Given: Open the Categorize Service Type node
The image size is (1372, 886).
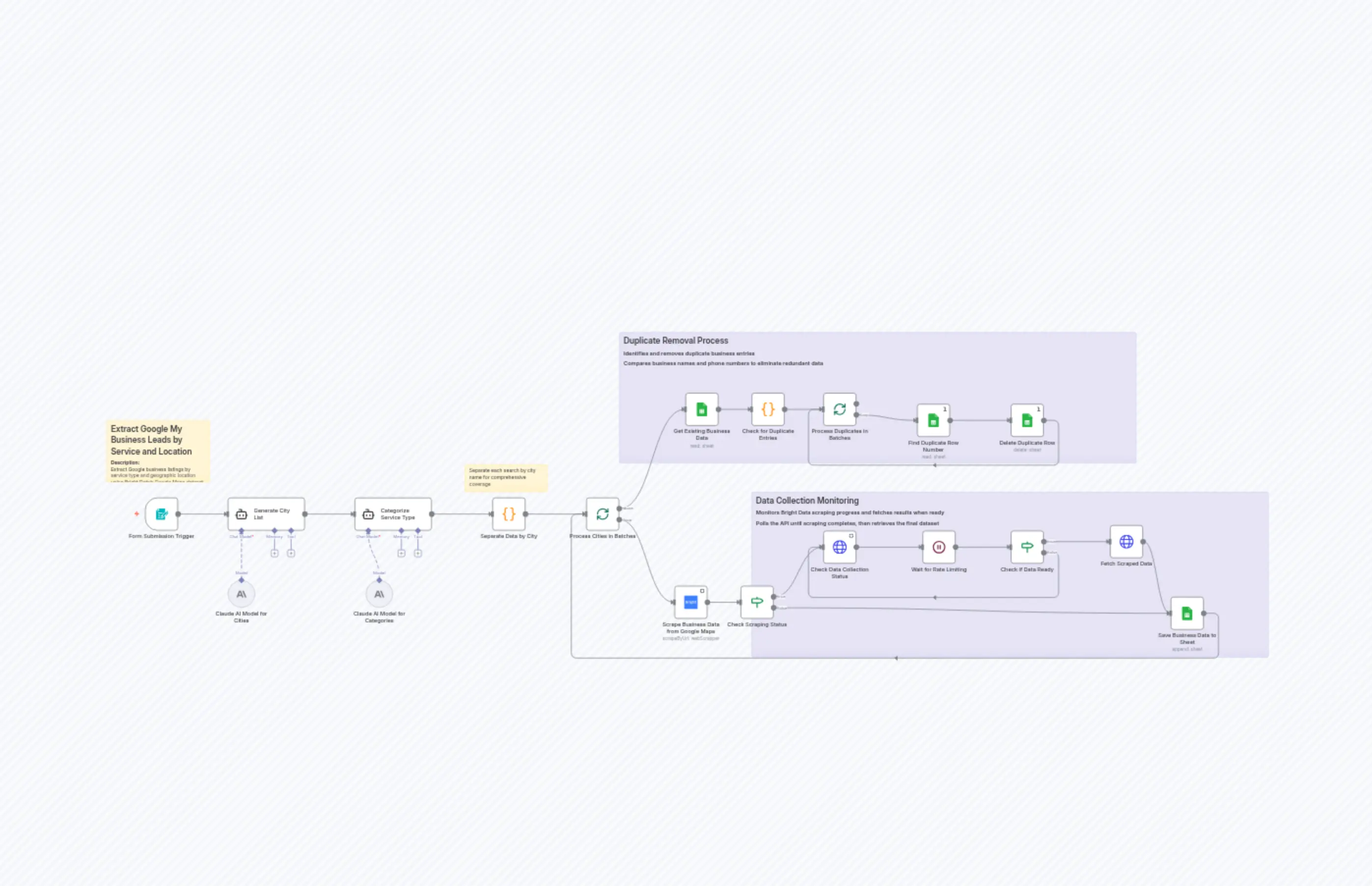Looking at the screenshot, I should click(392, 514).
